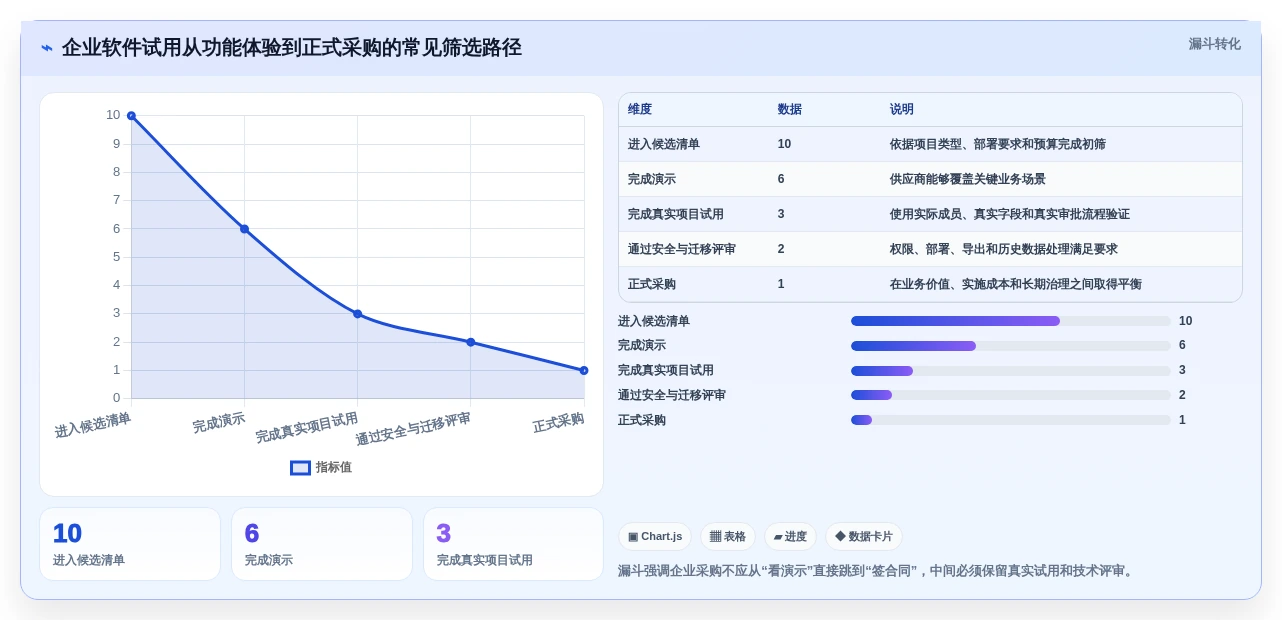Select table cell 完成真实项目试用
Viewport: 1282px width, 620px height.
pyautogui.click(x=676, y=214)
